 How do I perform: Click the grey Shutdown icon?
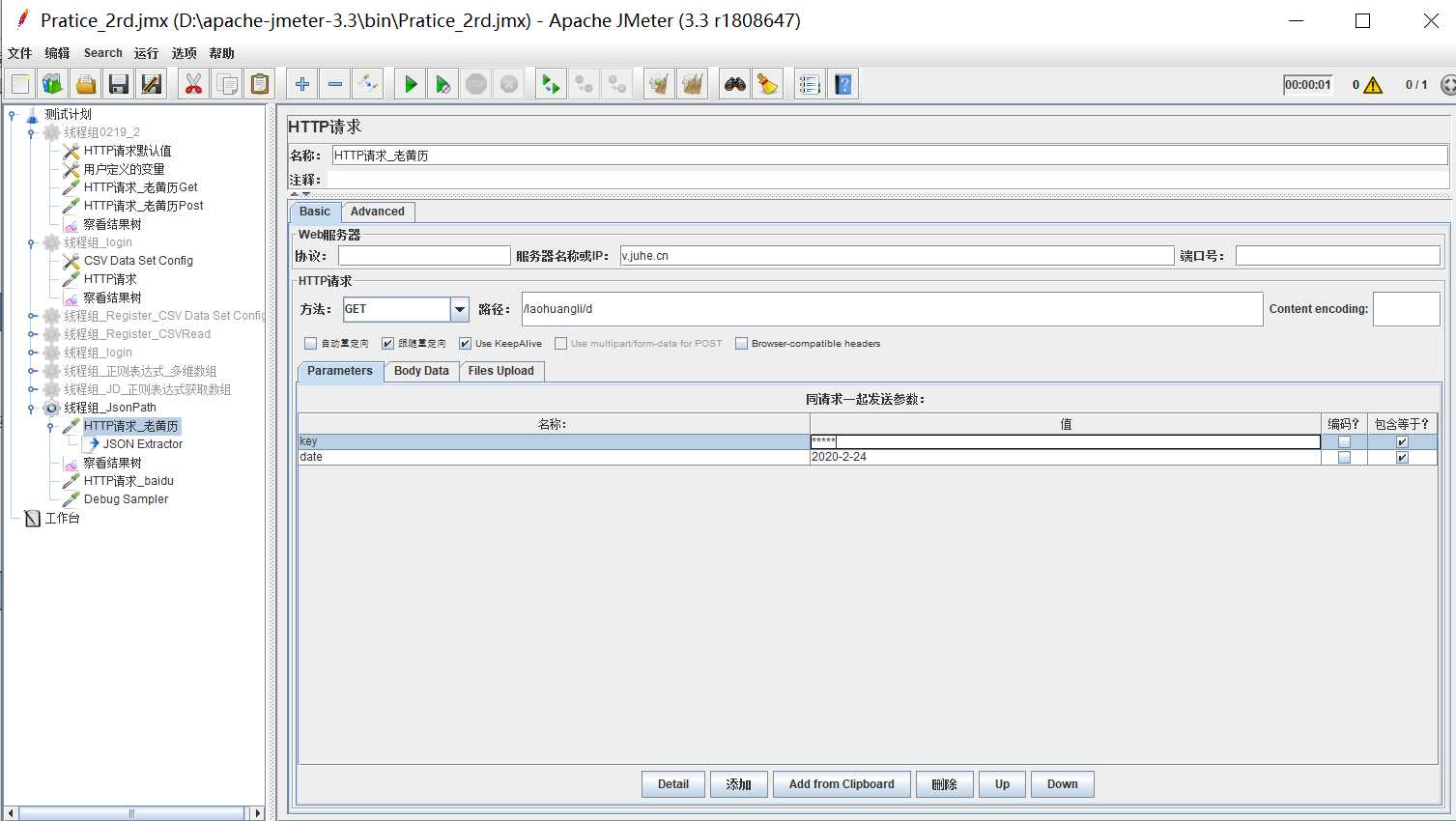[x=509, y=84]
